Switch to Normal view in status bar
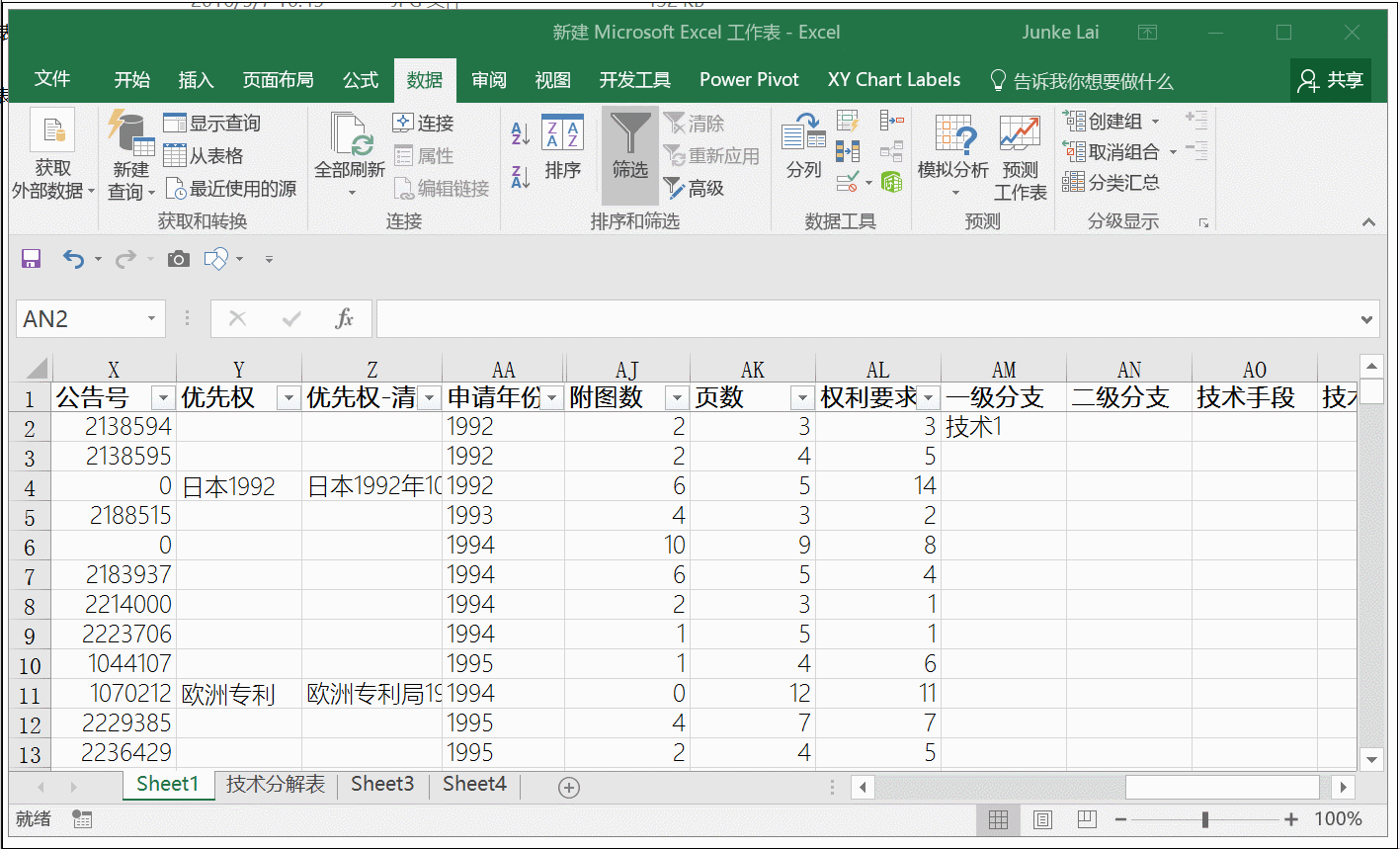The width and height of the screenshot is (1400, 849). [998, 819]
